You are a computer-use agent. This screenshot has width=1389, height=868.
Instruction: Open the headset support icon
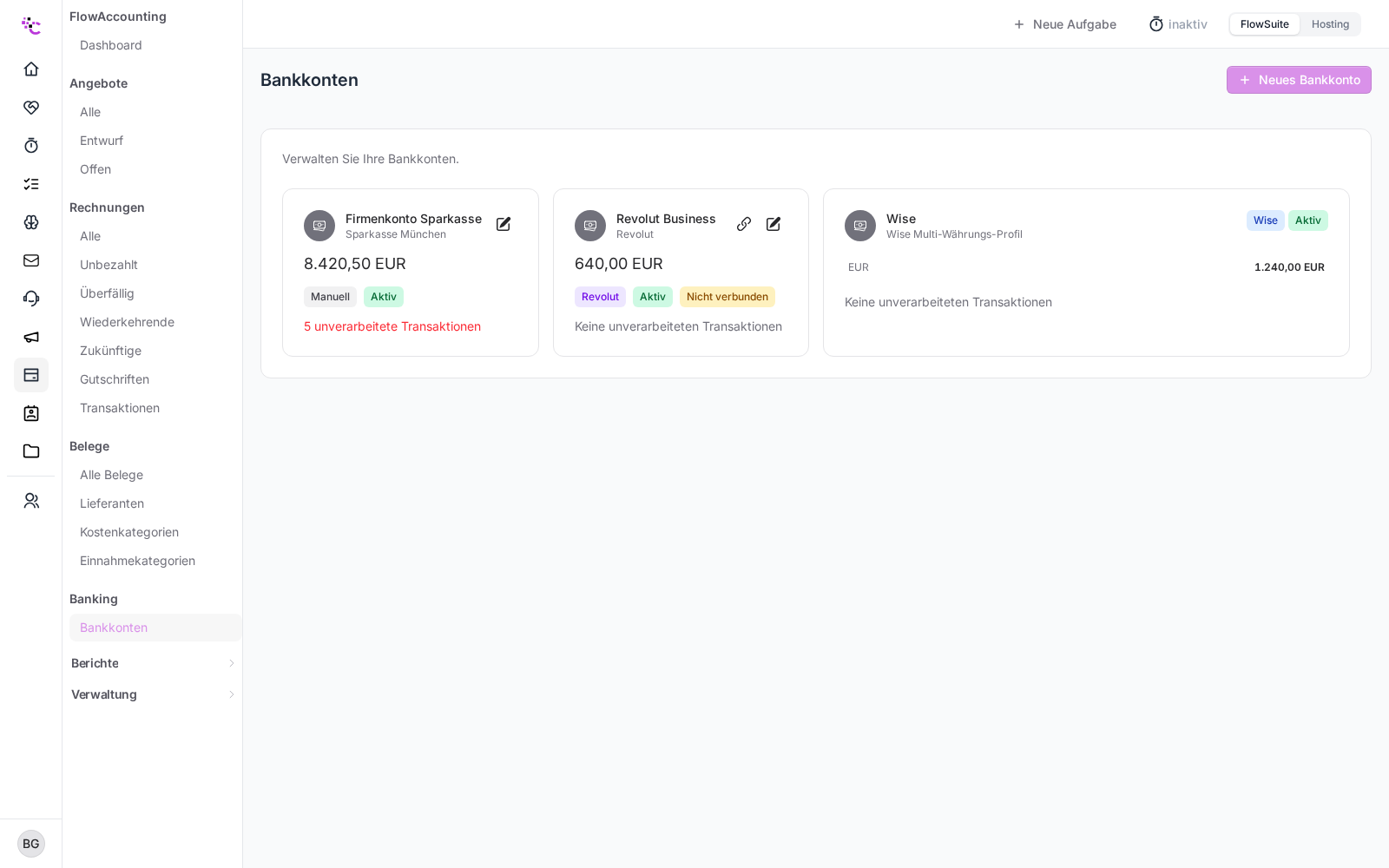click(x=31, y=299)
